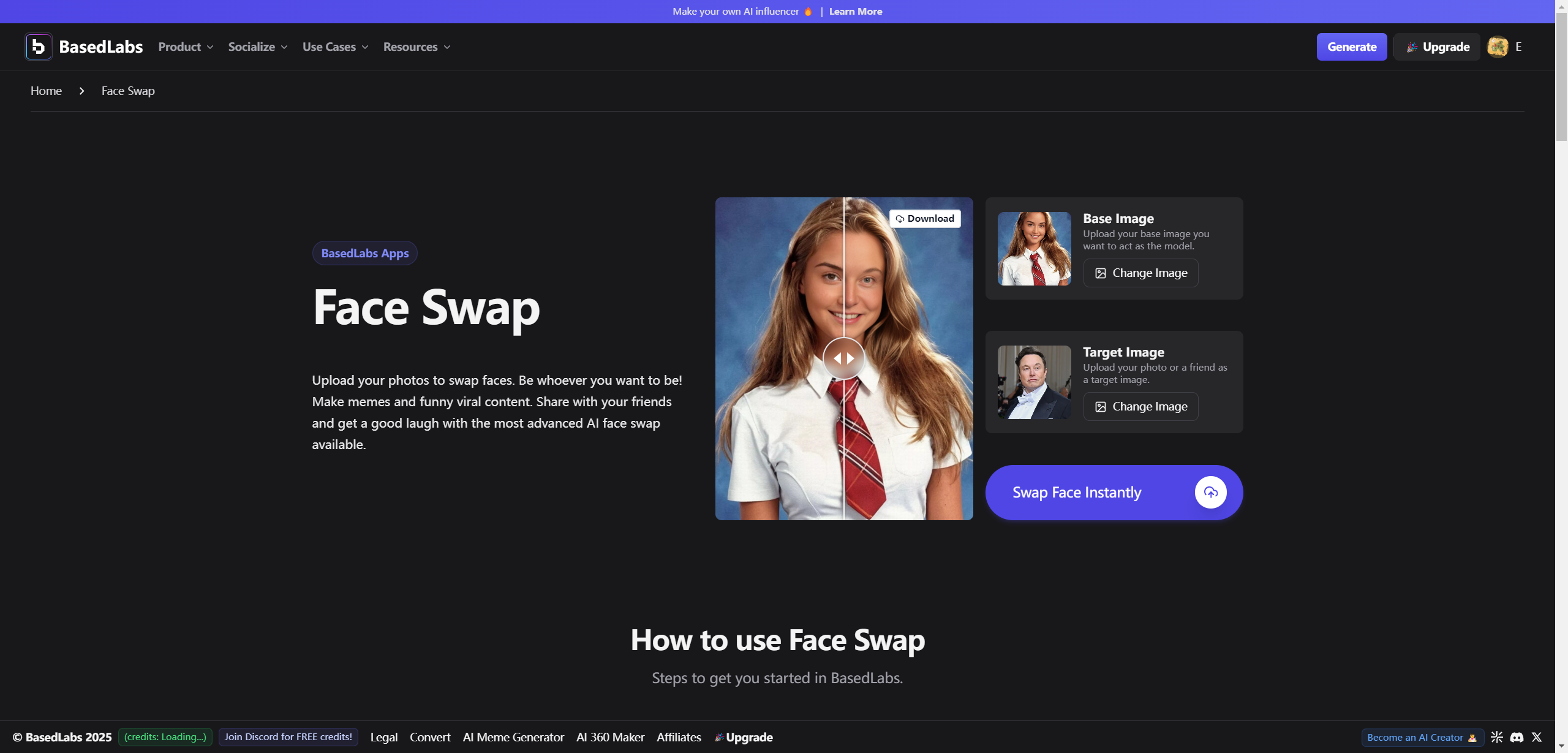Click the asterisk-shaped footer icon
Viewport: 1568px width, 753px height.
tap(1497, 737)
